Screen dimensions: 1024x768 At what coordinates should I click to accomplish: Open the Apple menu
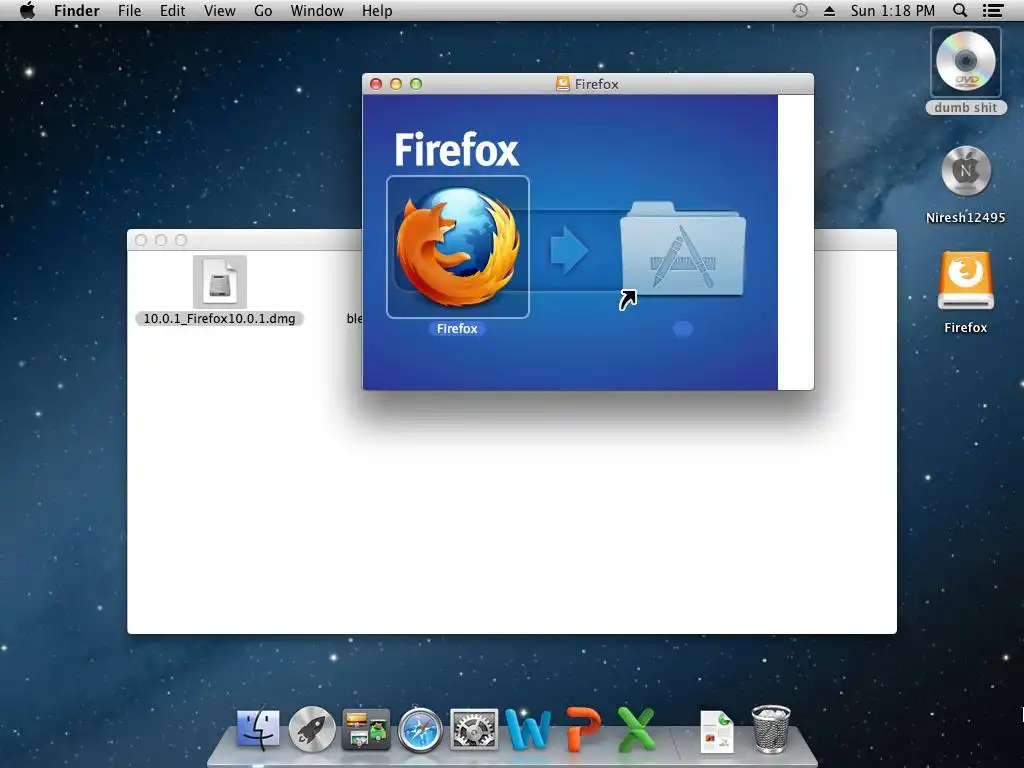pos(27,10)
